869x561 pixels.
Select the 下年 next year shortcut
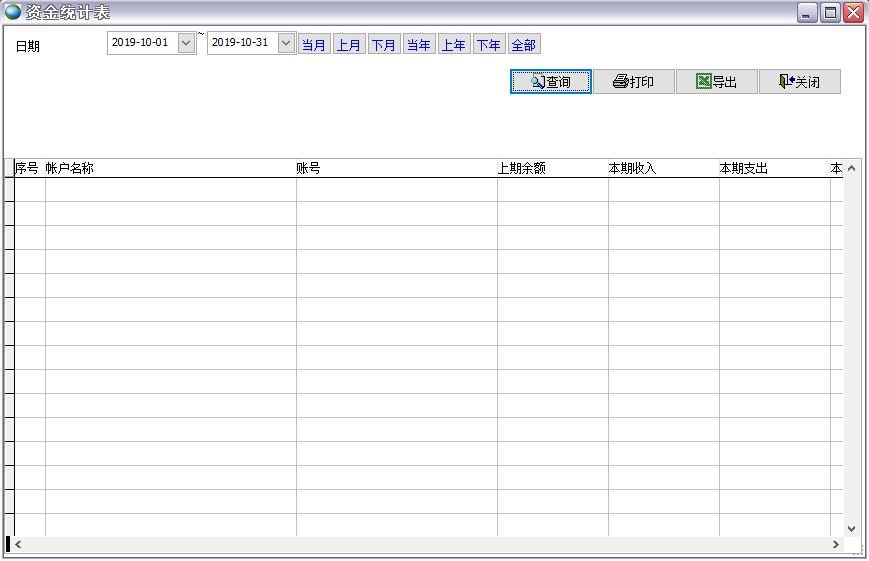tap(489, 45)
